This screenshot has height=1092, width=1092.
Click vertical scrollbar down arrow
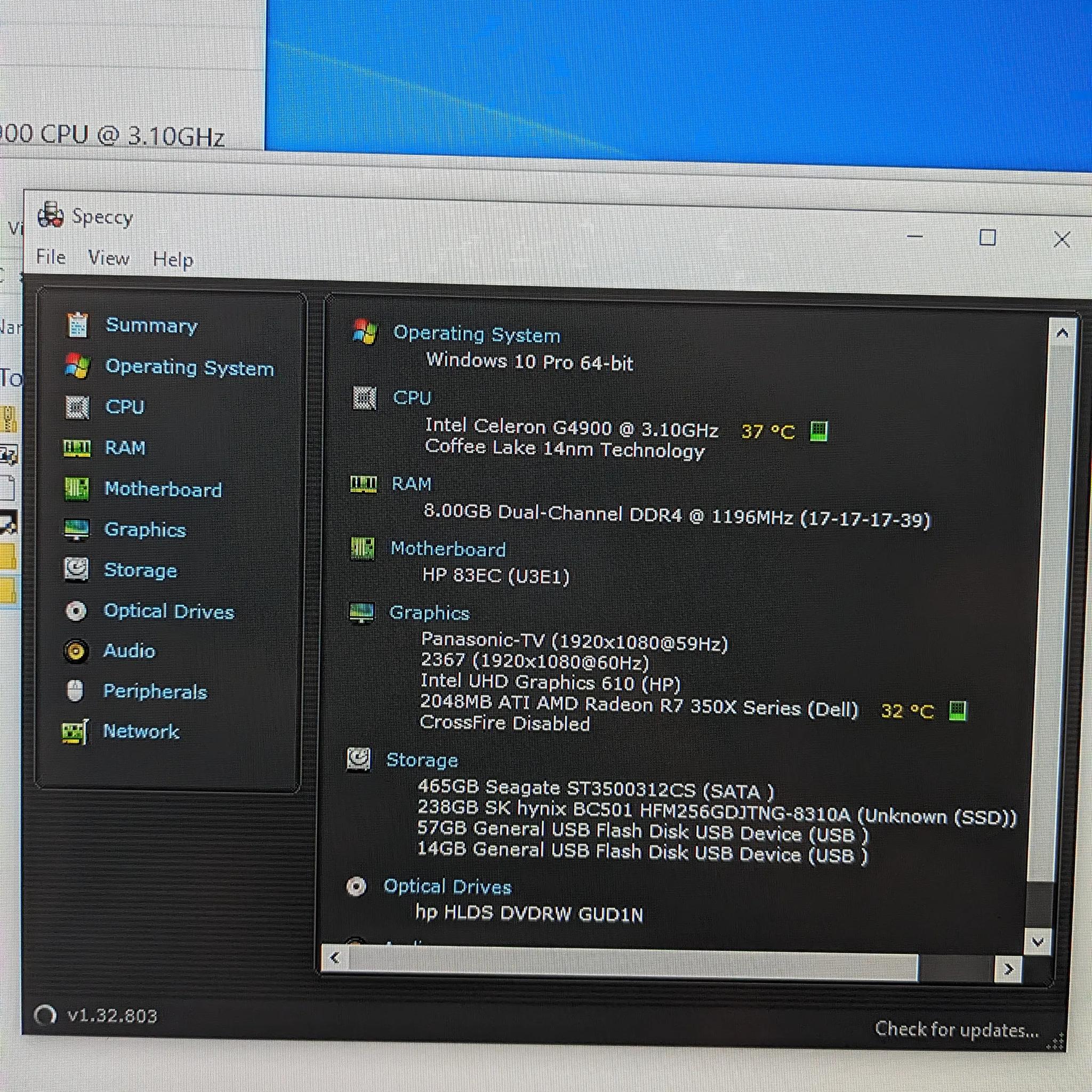pos(1037,942)
